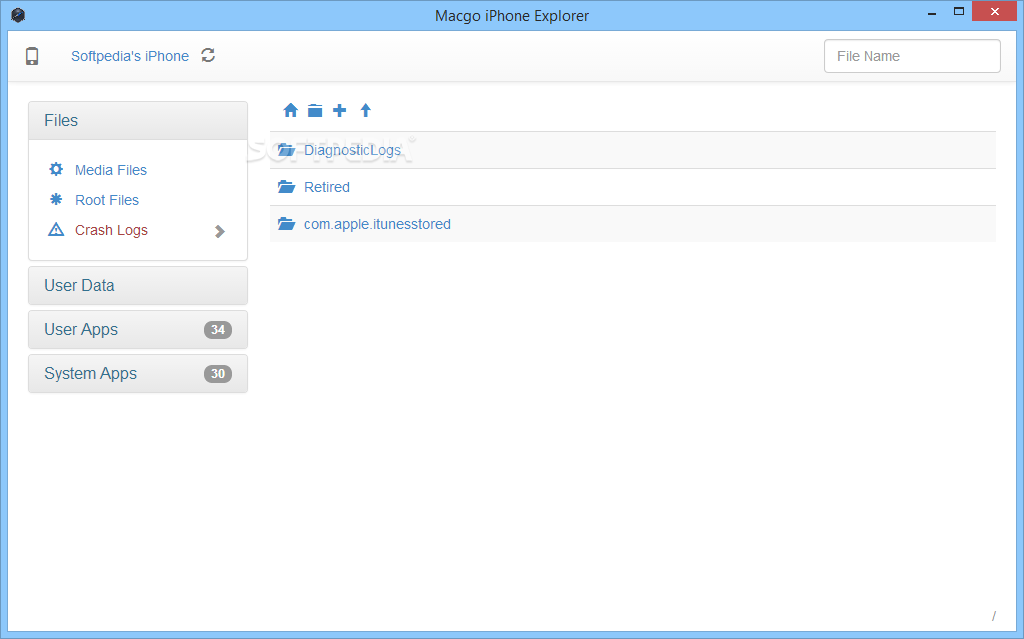Minimize the Macgo iPhone Explorer window

tap(932, 12)
